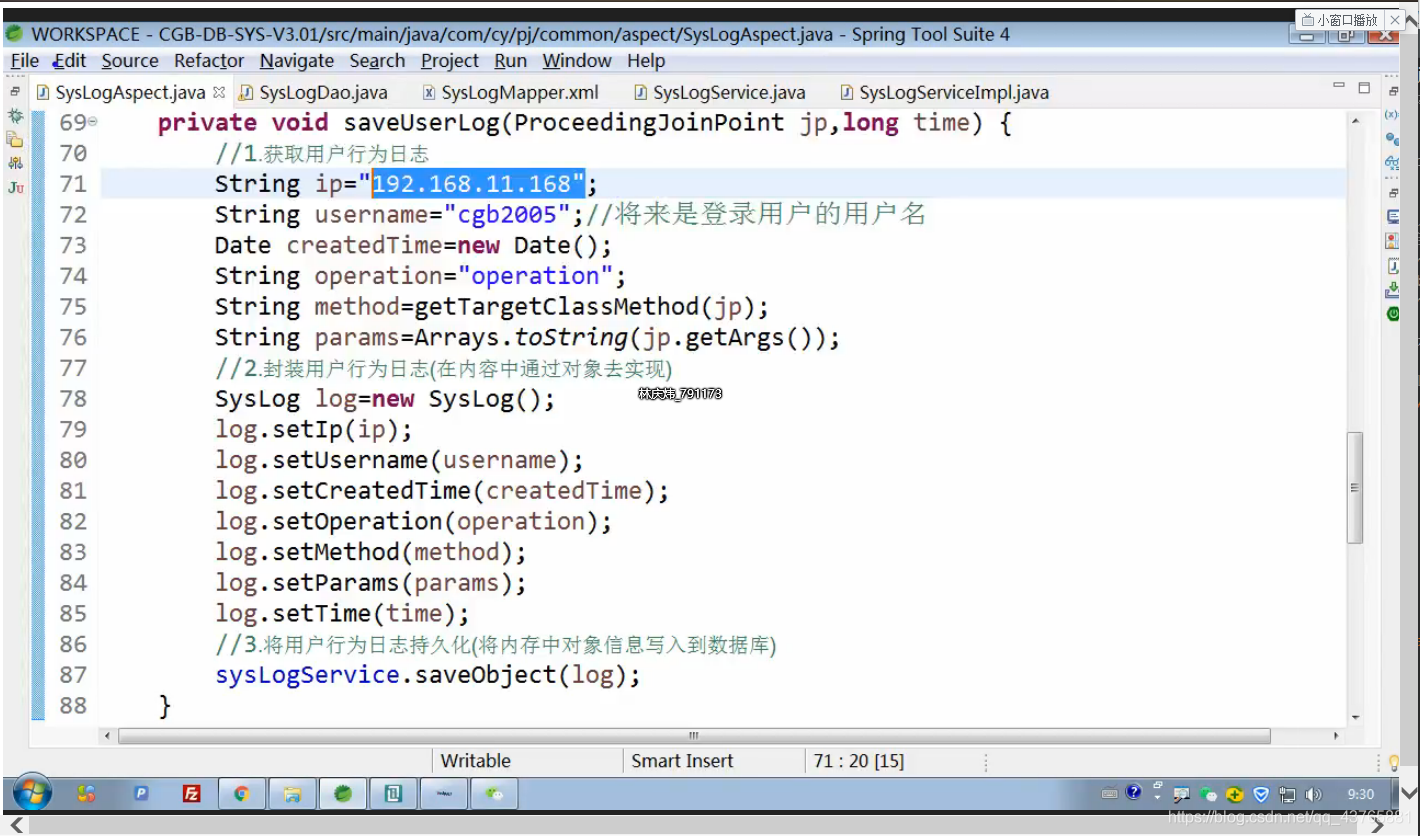
Task: Open the Servers/settings sliders fast-view icon
Action: coord(15,163)
